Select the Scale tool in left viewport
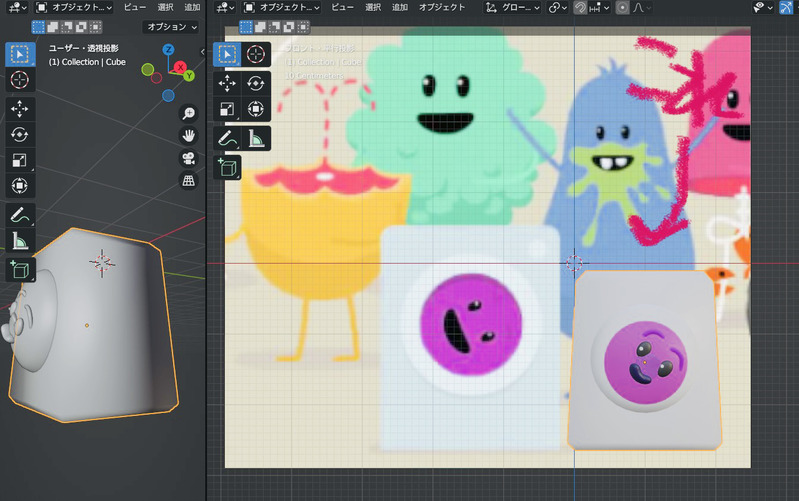The height and width of the screenshot is (501, 799). pyautogui.click(x=20, y=160)
